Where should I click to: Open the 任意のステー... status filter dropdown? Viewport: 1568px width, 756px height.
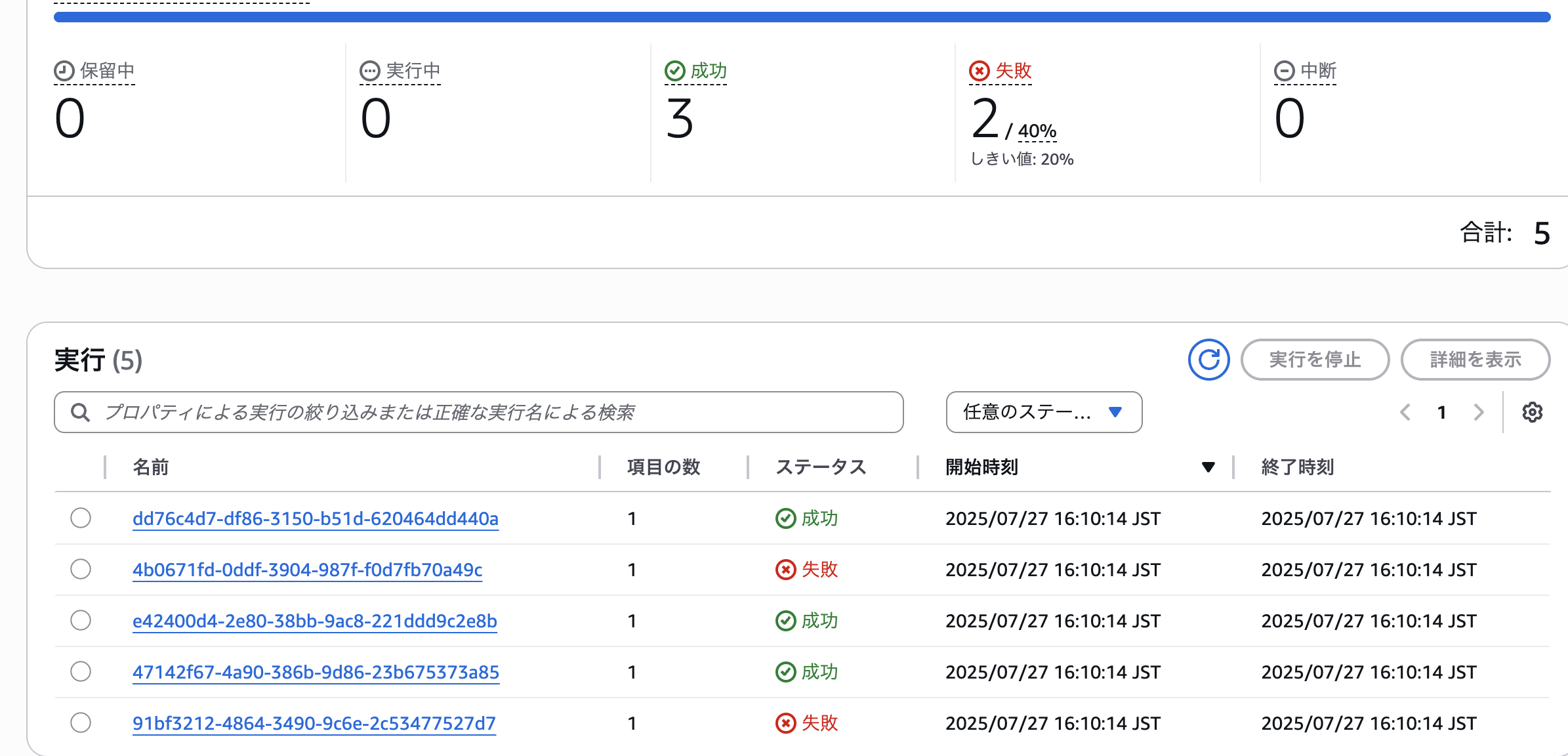click(1044, 412)
